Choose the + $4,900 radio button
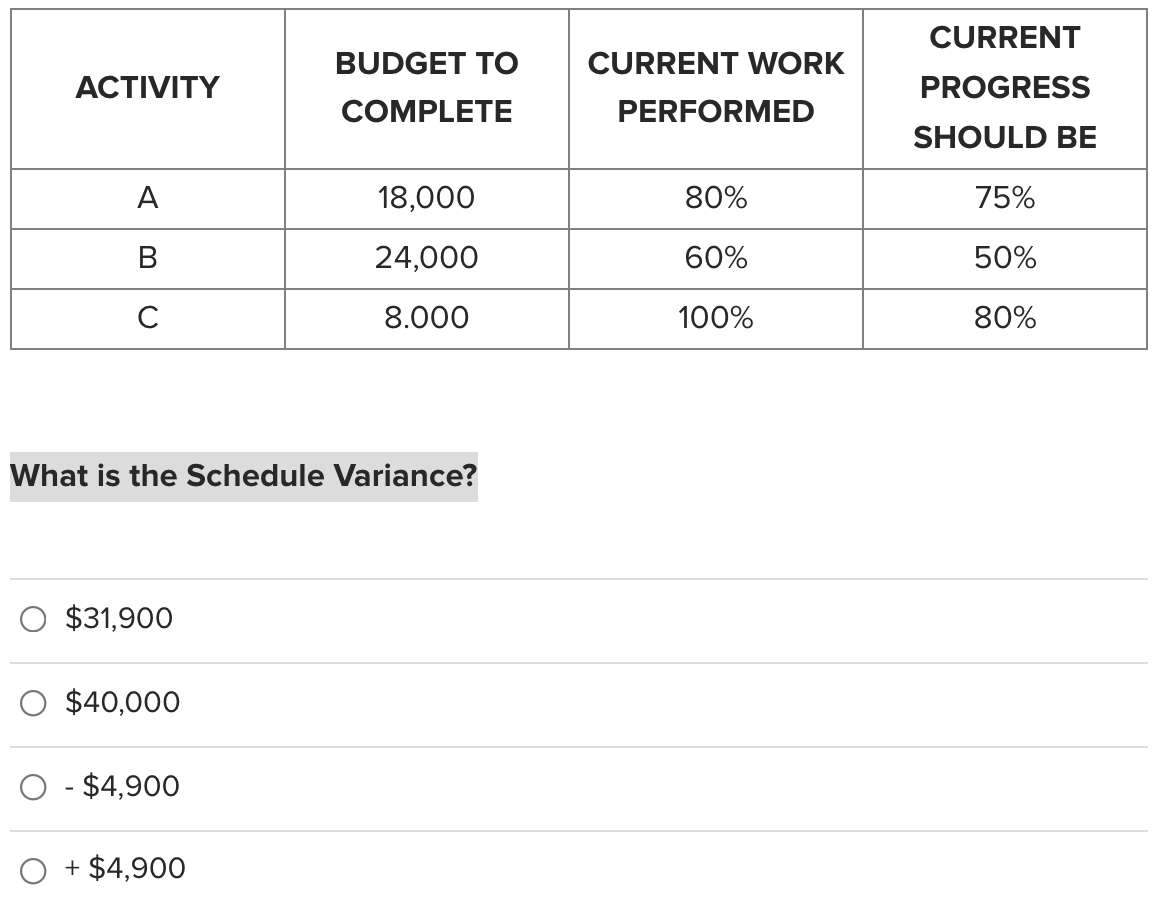1166x916 pixels. pyautogui.click(x=33, y=869)
